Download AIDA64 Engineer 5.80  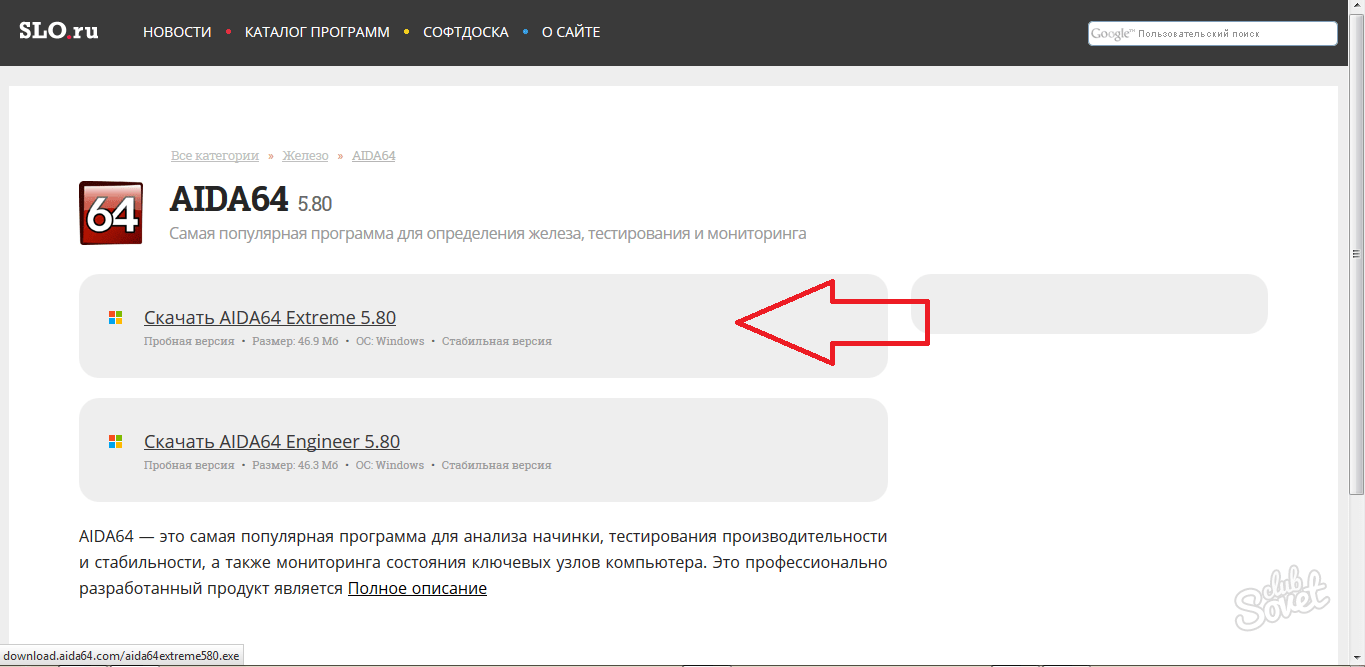pos(272,442)
